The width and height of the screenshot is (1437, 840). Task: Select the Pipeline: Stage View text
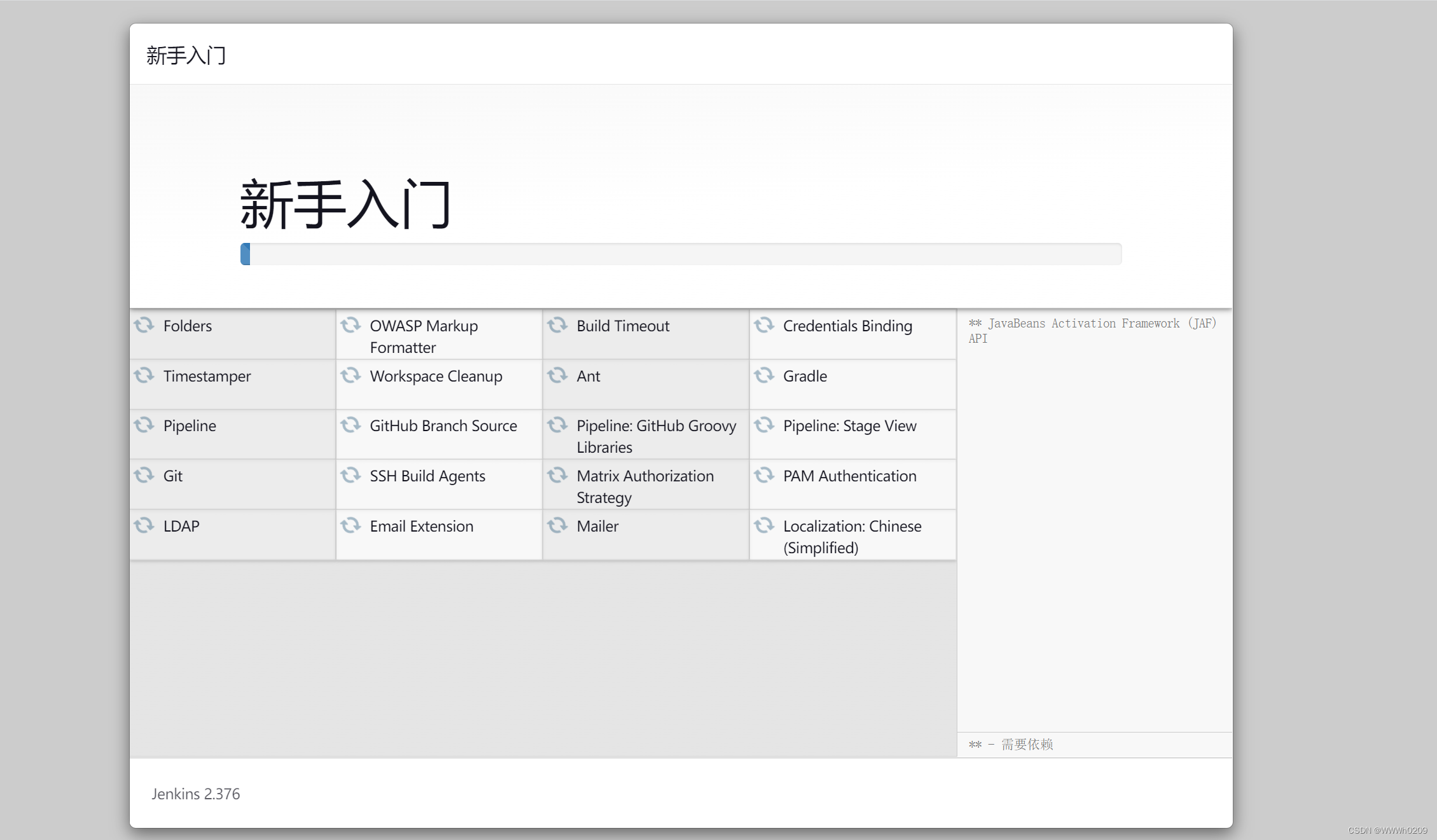tap(850, 426)
